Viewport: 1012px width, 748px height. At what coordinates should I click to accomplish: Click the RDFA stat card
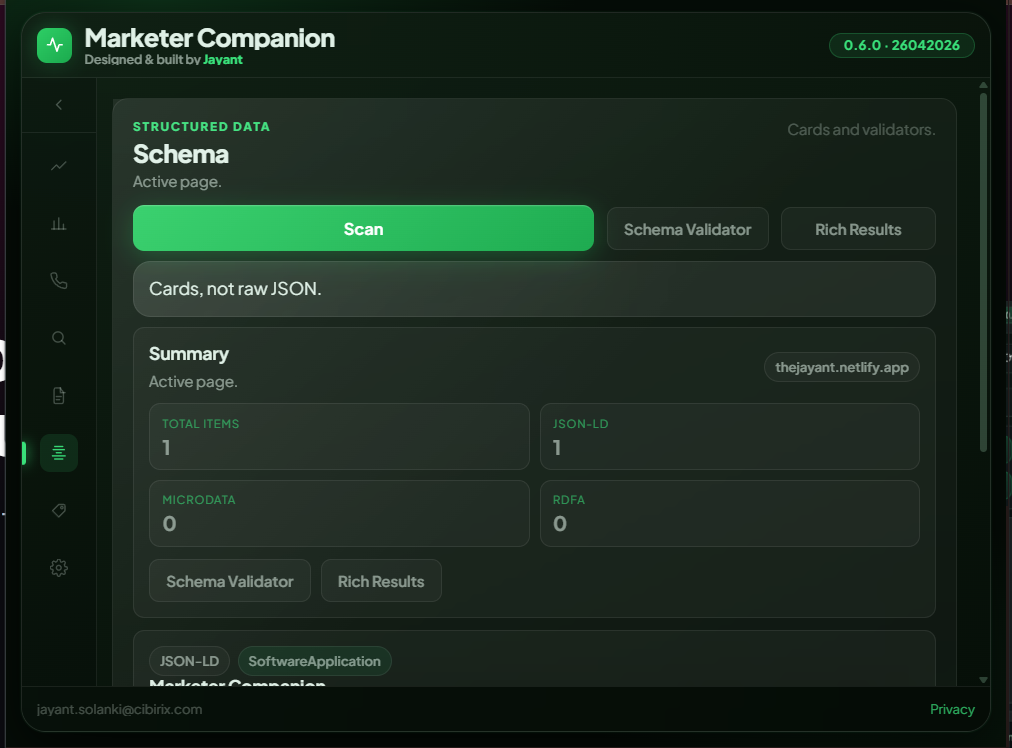point(729,513)
